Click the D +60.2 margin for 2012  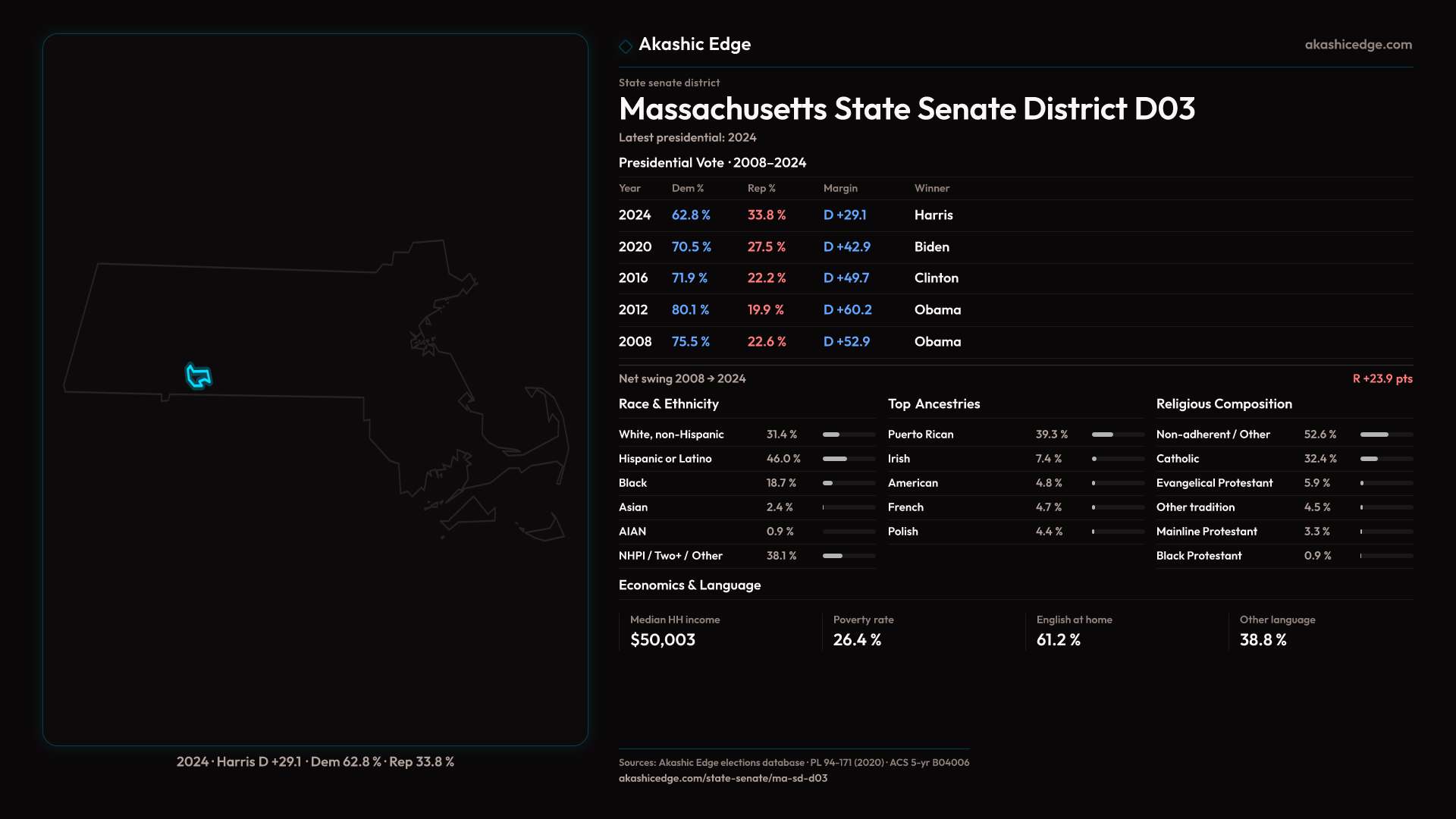point(847,310)
